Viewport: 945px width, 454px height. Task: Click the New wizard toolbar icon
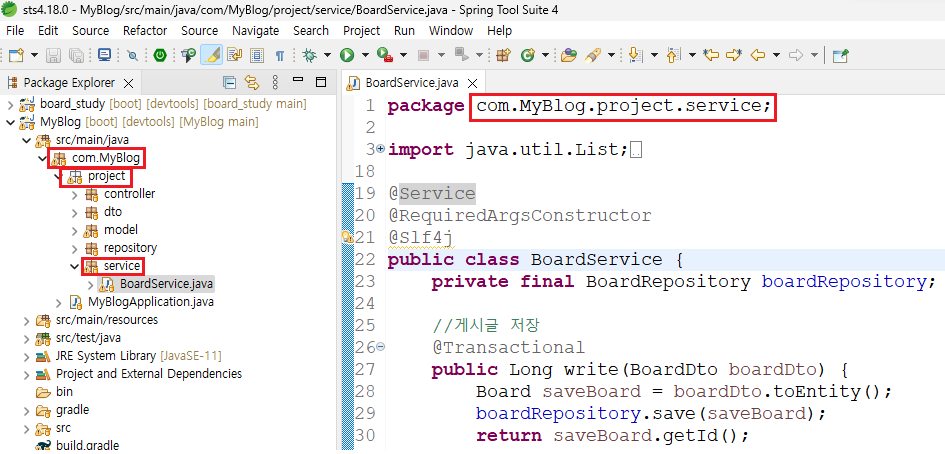[16, 55]
